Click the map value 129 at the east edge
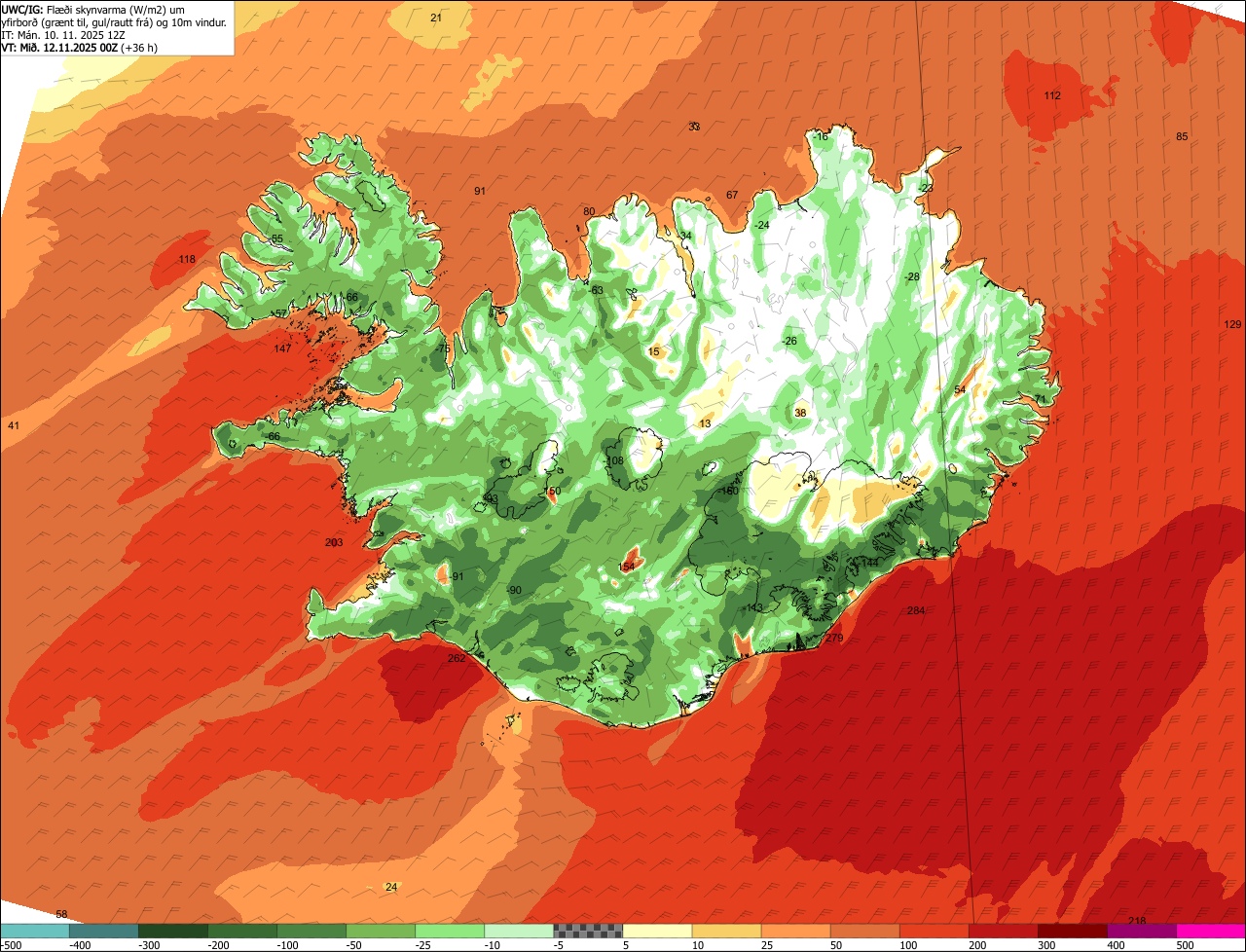1246x952 pixels. pos(1233,324)
